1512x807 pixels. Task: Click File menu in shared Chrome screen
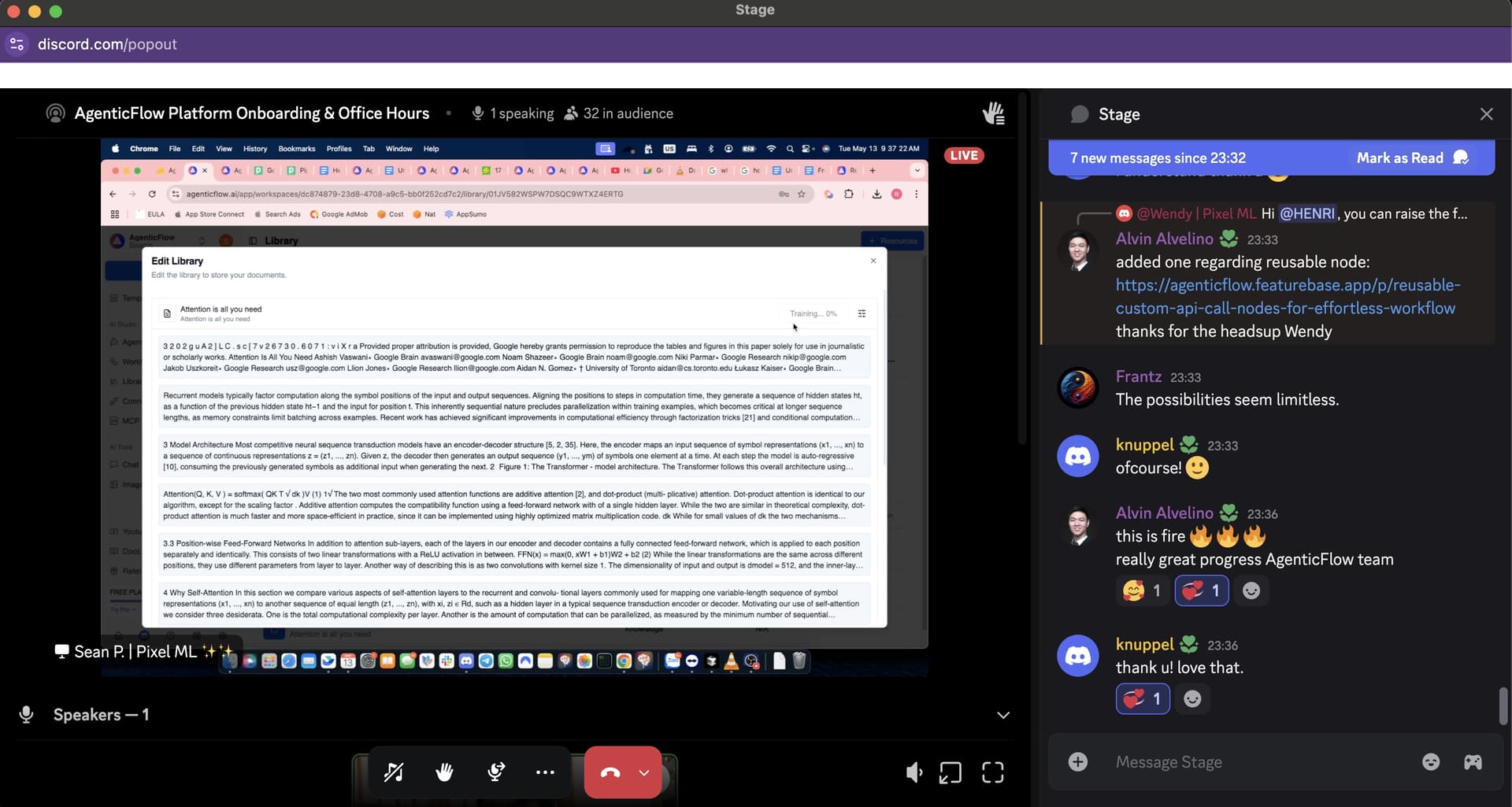pos(175,149)
